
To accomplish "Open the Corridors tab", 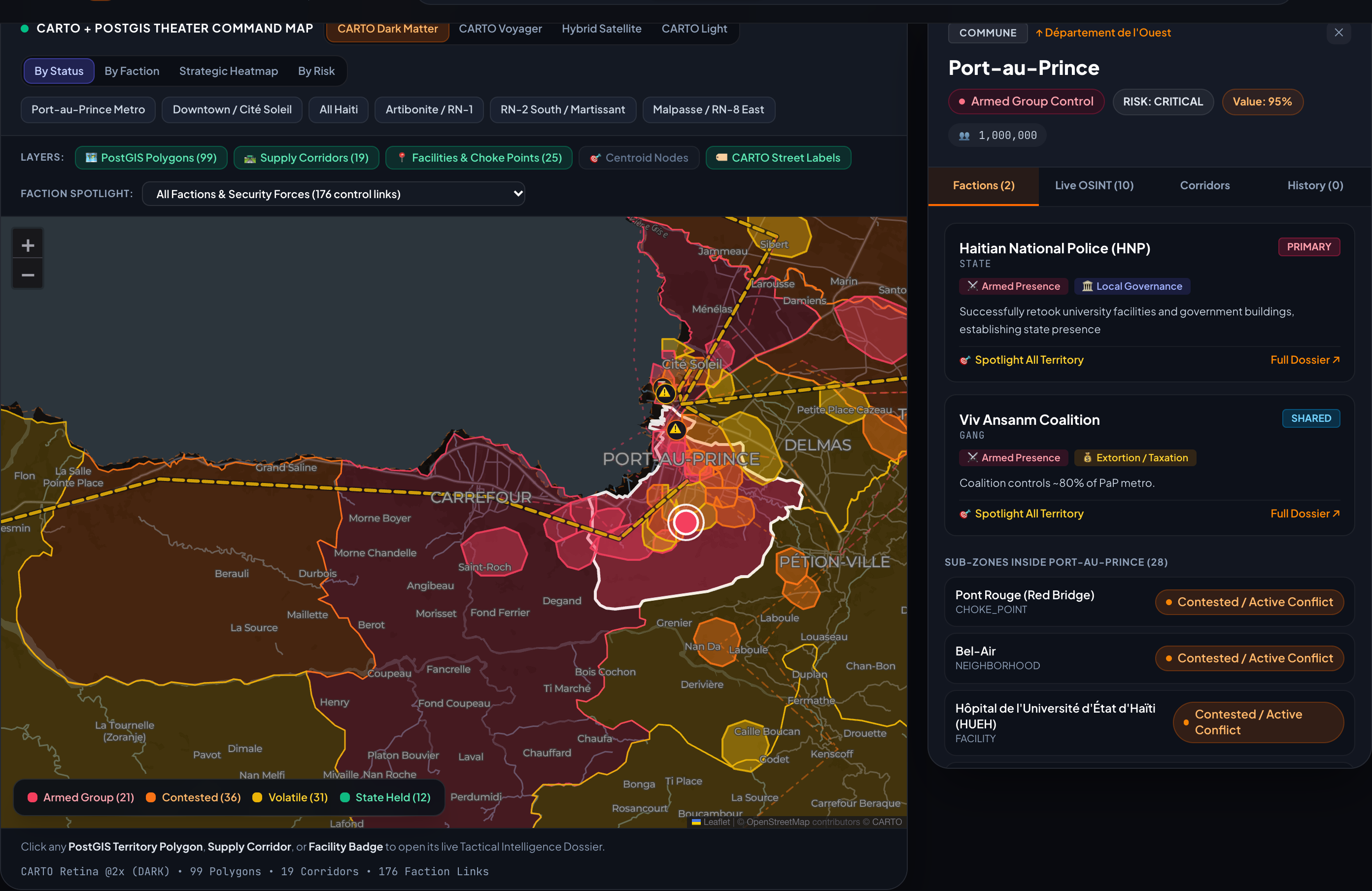I will [x=1205, y=186].
